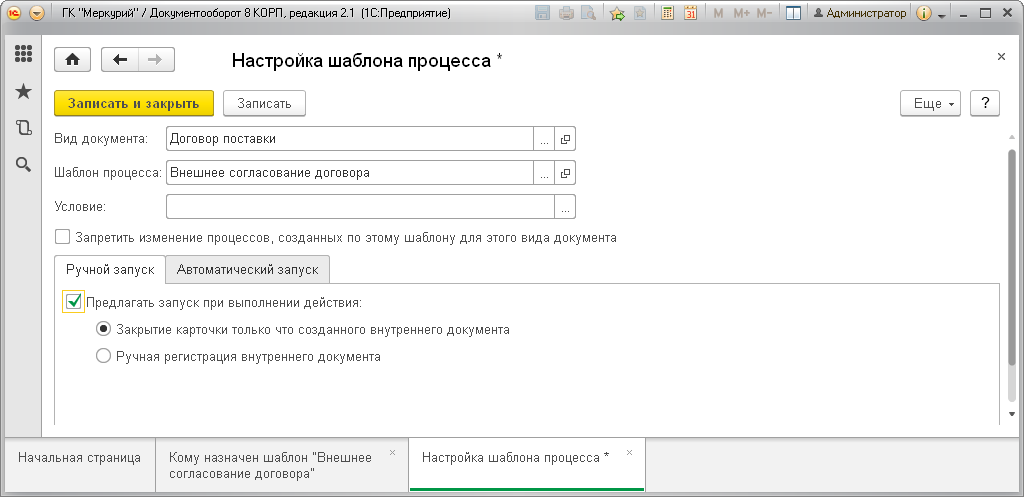Close the Кому назначен шаблон tab
1024x497 pixels.
pos(392,452)
